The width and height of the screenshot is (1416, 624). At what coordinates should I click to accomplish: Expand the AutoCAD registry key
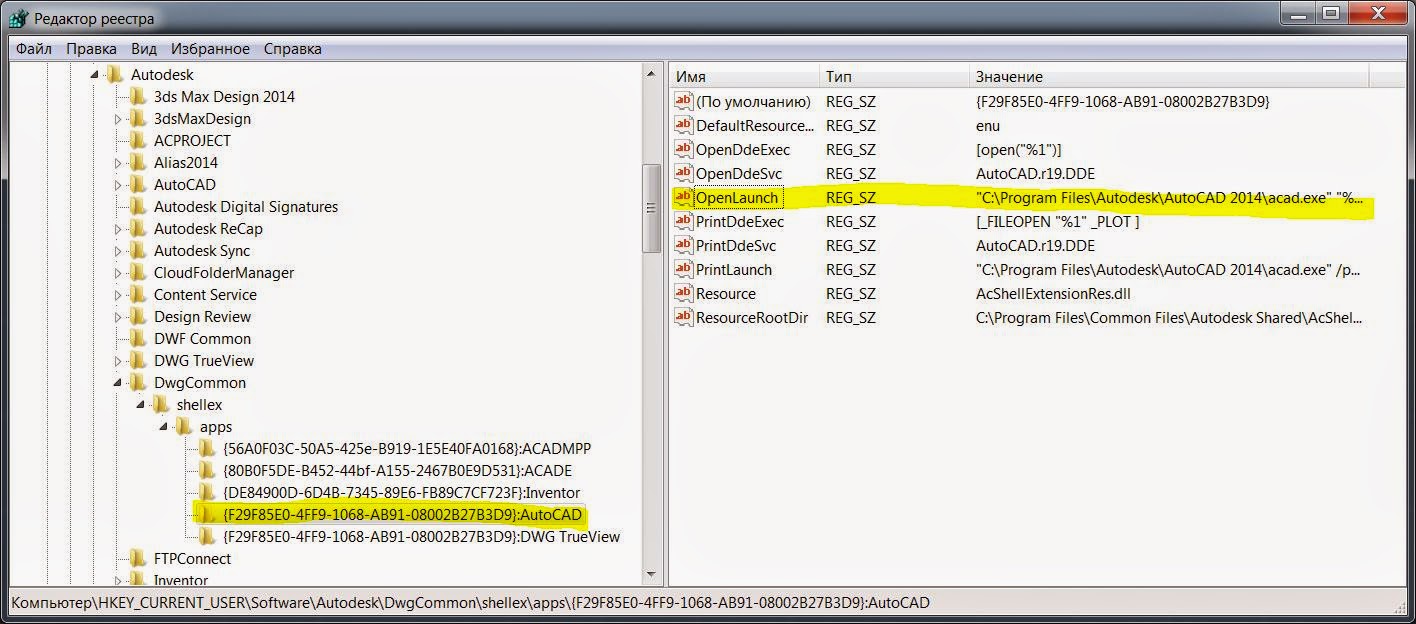pos(118,185)
